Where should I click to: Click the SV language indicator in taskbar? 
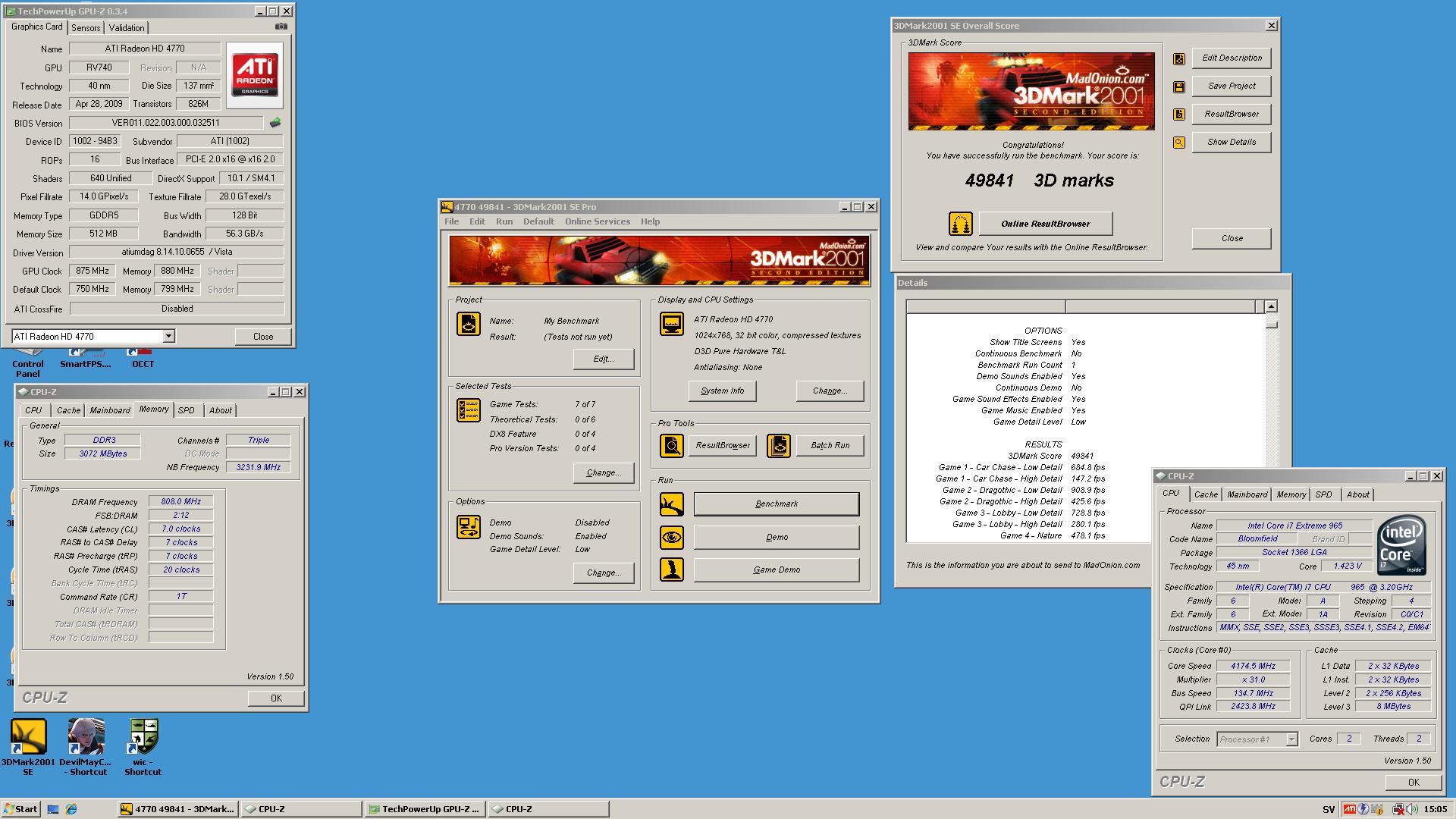[x=1329, y=810]
